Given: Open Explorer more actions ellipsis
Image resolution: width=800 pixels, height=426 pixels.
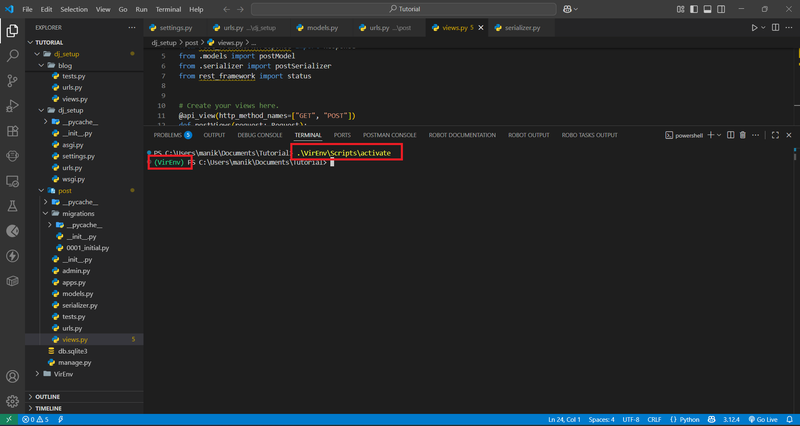Looking at the screenshot, I should click(x=132, y=28).
